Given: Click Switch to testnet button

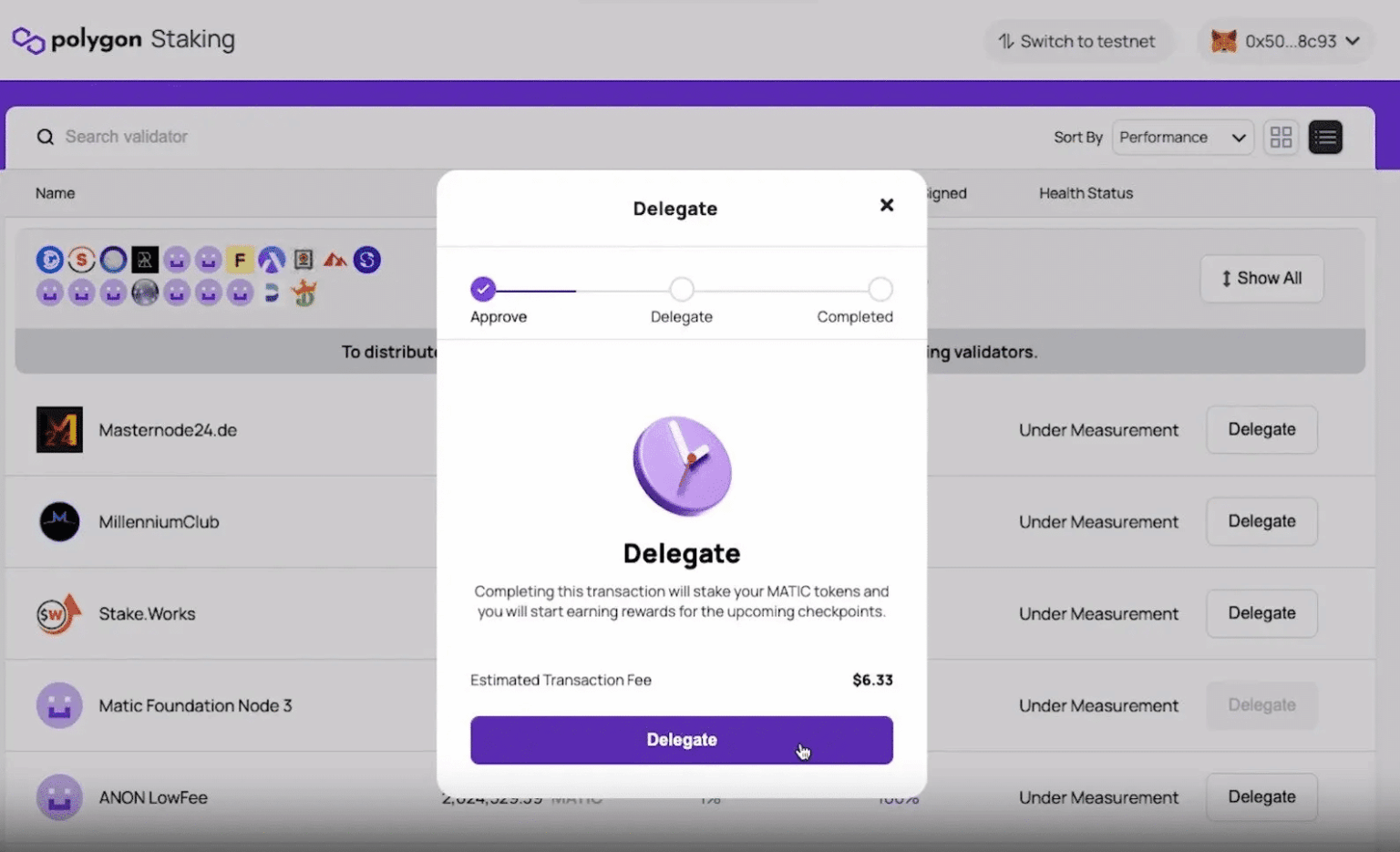Looking at the screenshot, I should click(x=1076, y=41).
